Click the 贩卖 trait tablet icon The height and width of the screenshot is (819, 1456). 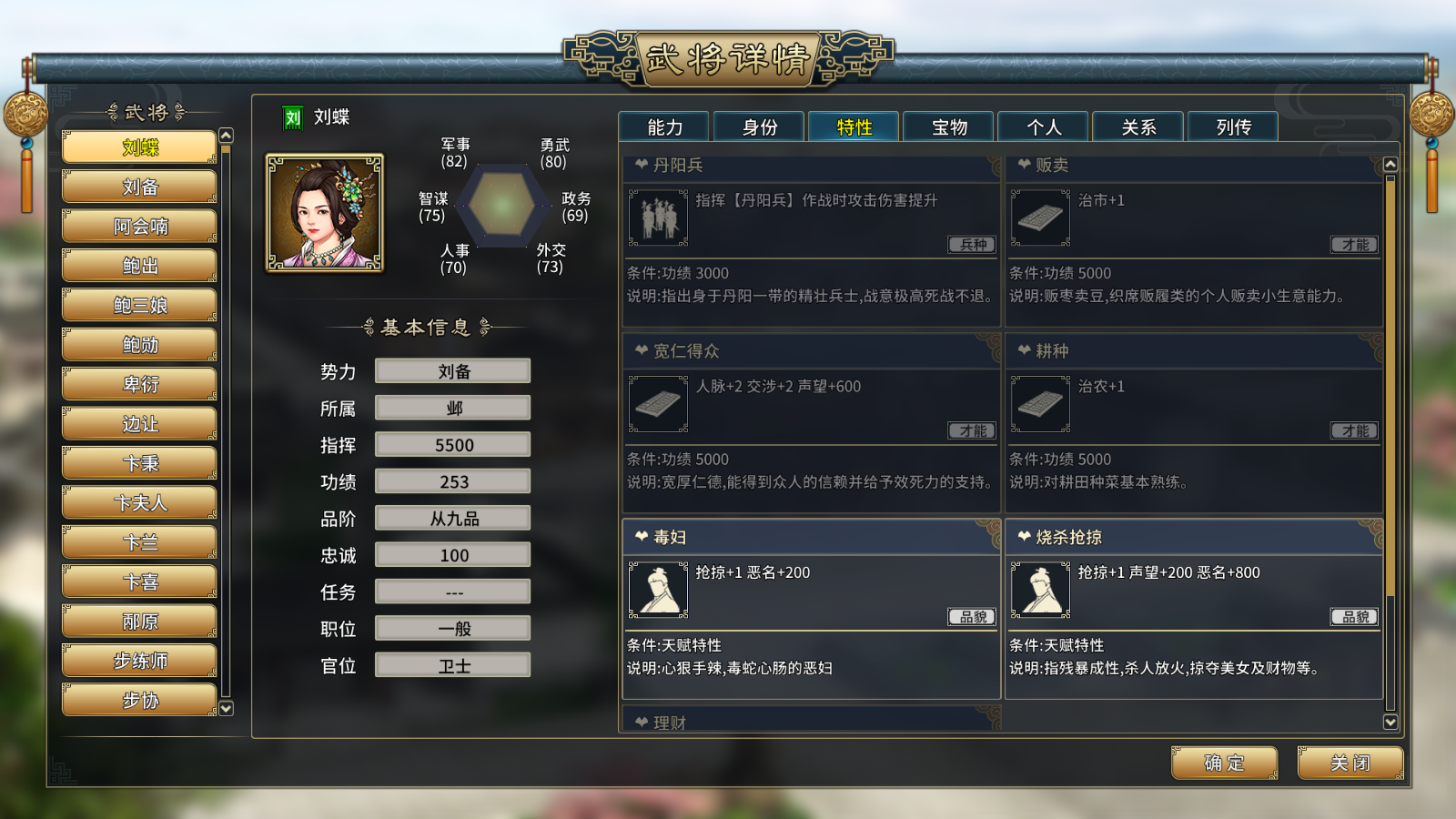(x=1040, y=217)
